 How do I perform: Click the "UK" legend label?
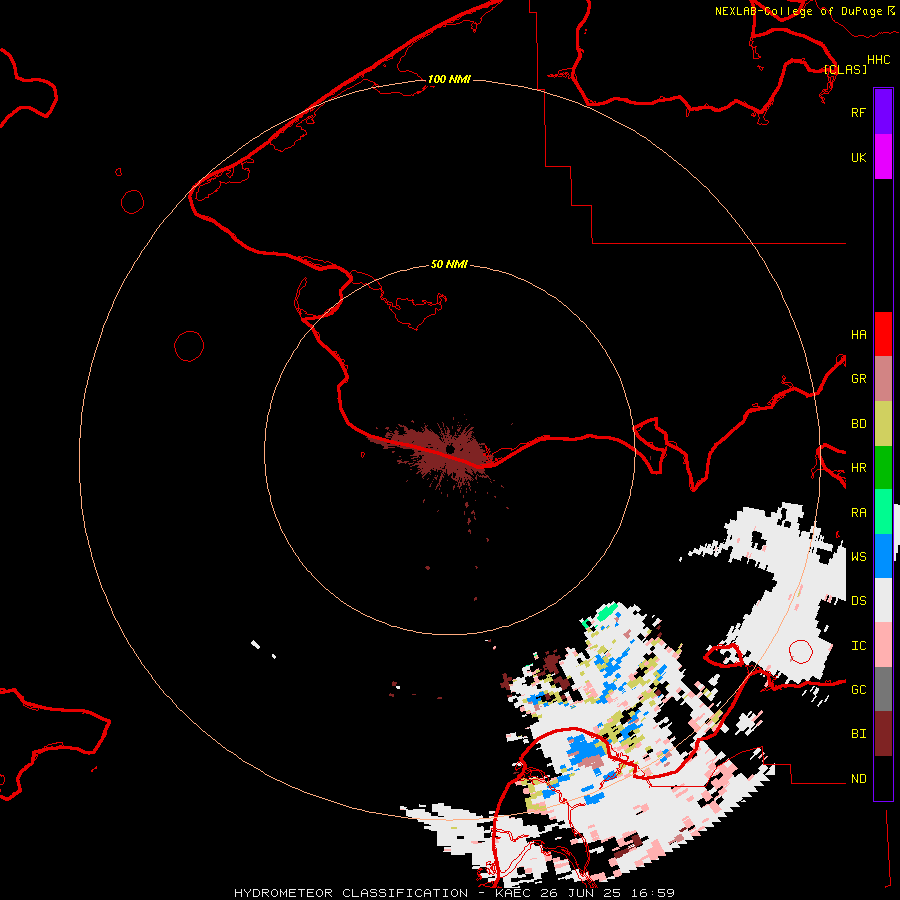tap(858, 157)
